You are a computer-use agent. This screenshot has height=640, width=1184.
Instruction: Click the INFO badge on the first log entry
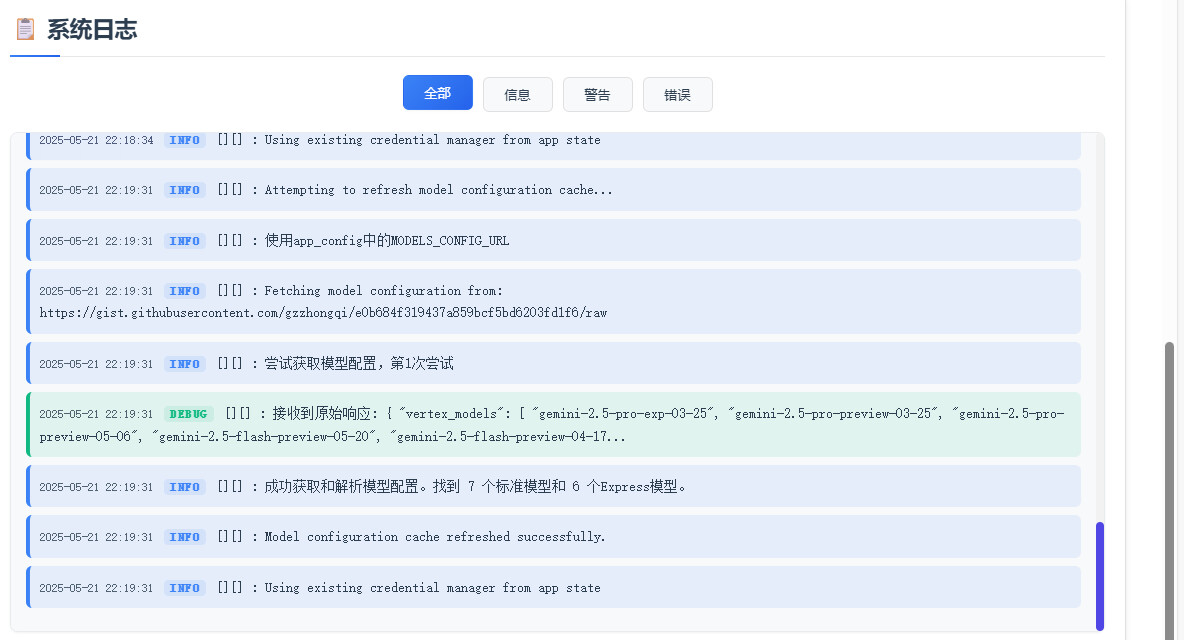(x=184, y=140)
